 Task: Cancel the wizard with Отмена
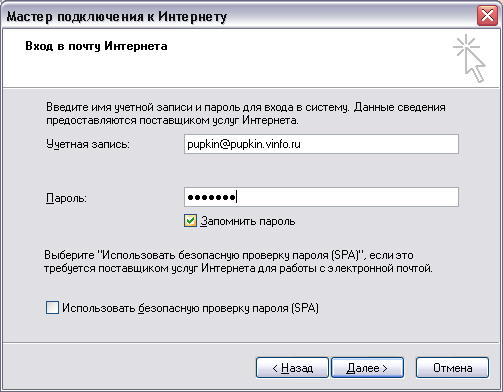pos(452,368)
